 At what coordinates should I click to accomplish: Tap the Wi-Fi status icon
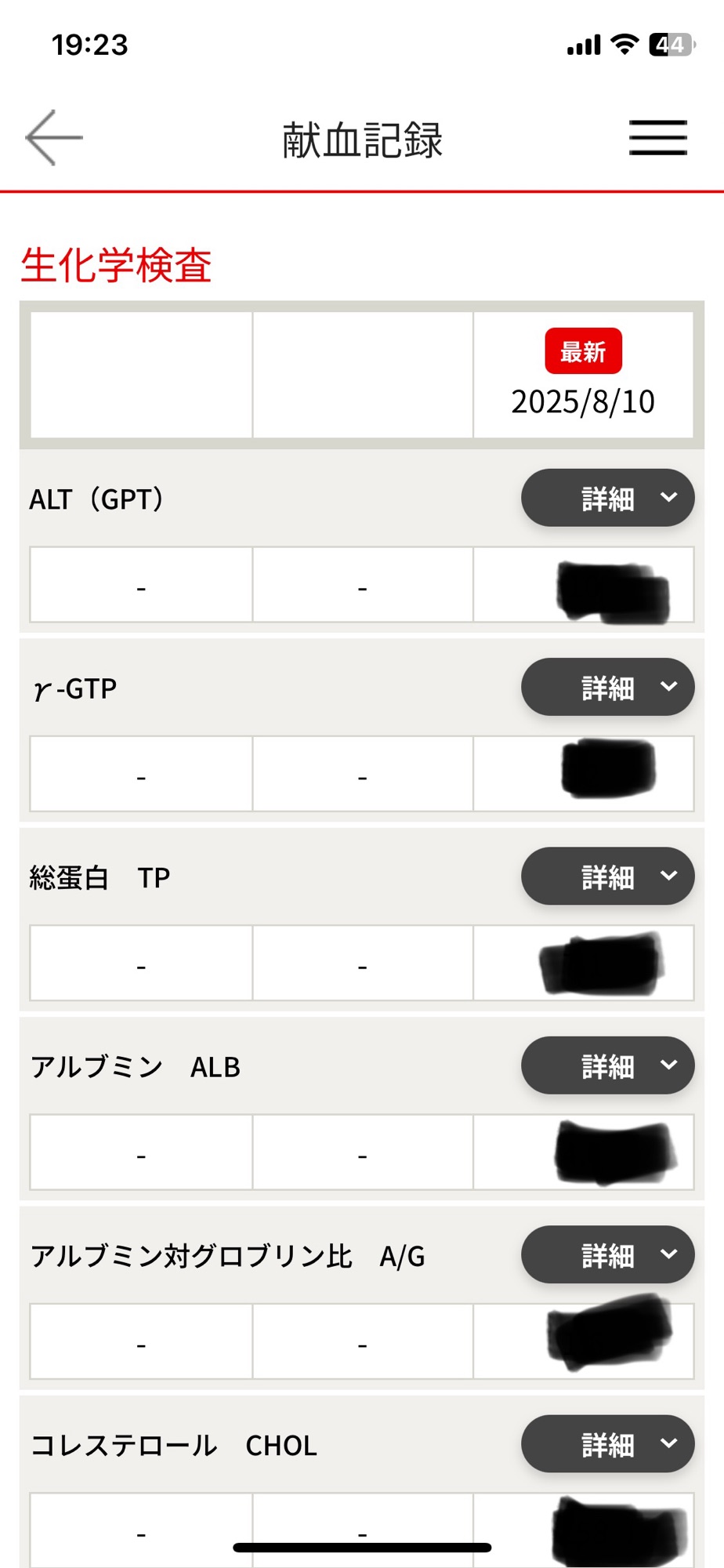(x=624, y=45)
